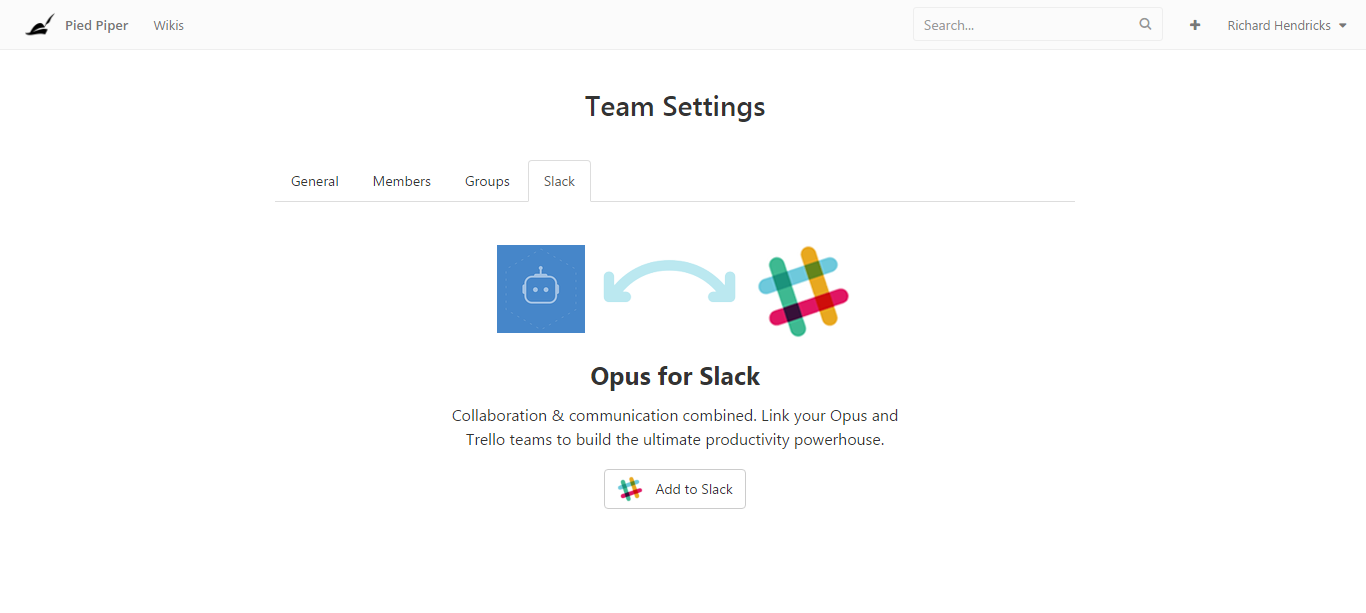The height and width of the screenshot is (613, 1366).
Task: Click the Collaboration & communication description text
Action: (675, 427)
